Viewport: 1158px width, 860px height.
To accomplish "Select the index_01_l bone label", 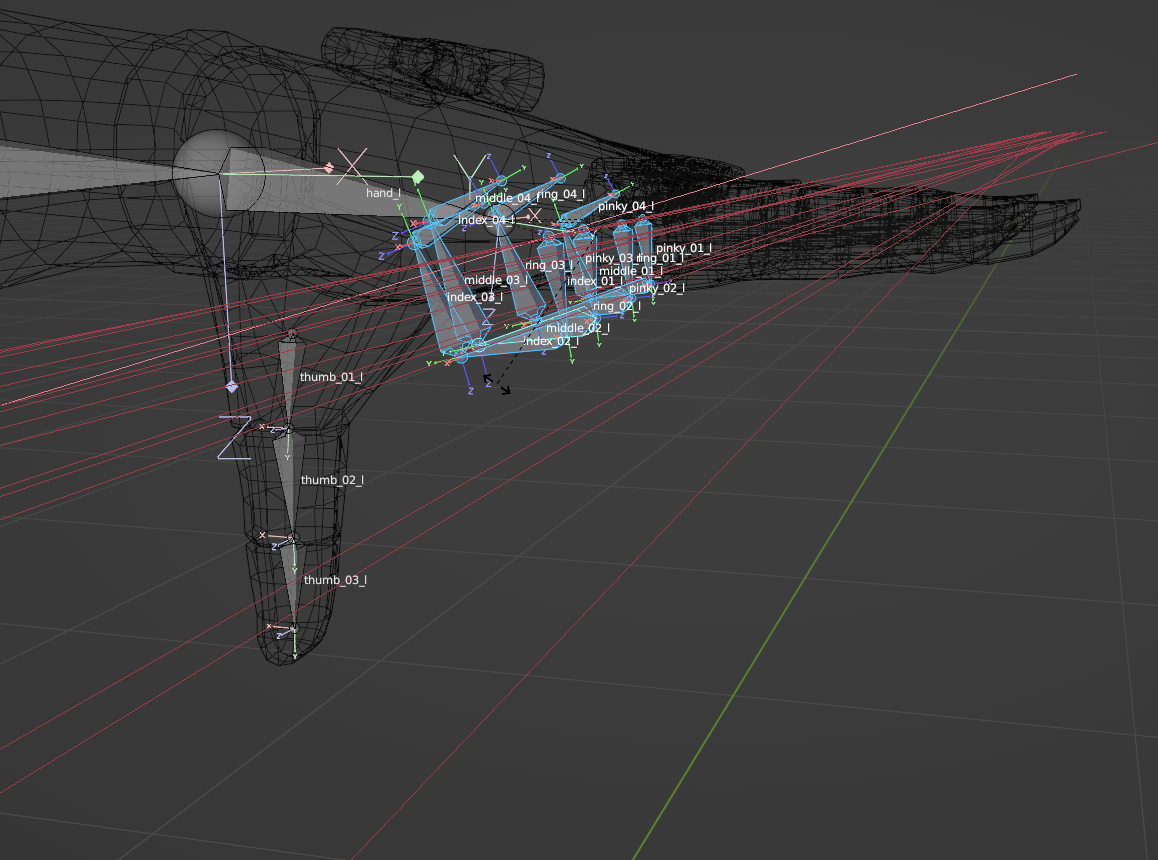I will [x=595, y=281].
